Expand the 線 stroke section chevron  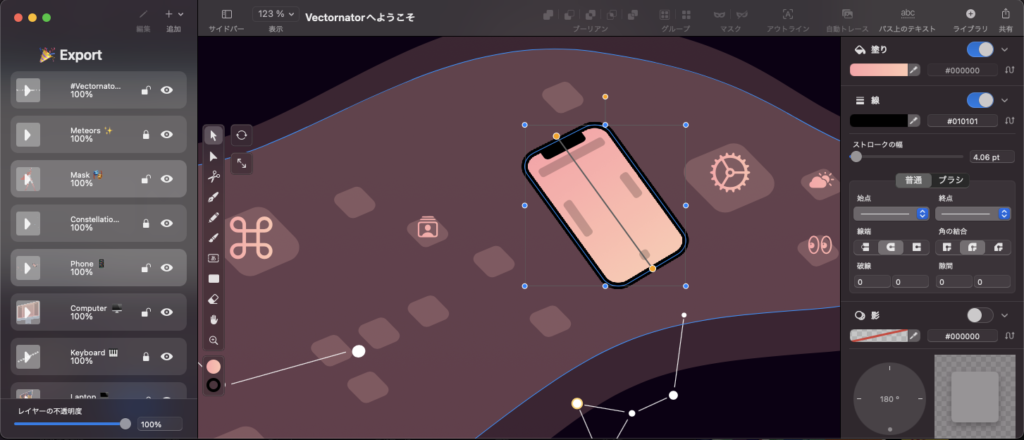[1005, 100]
